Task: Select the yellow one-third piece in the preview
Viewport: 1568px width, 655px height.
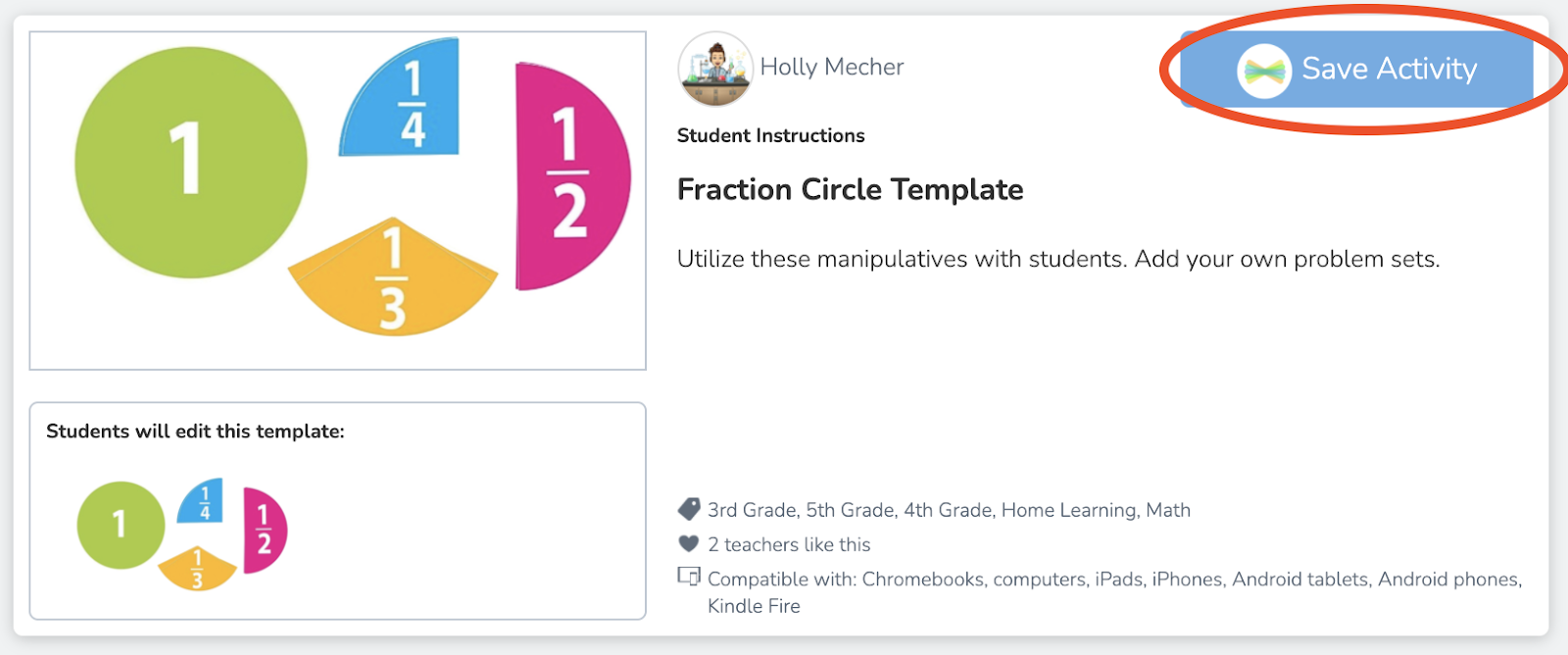Action: point(392,279)
